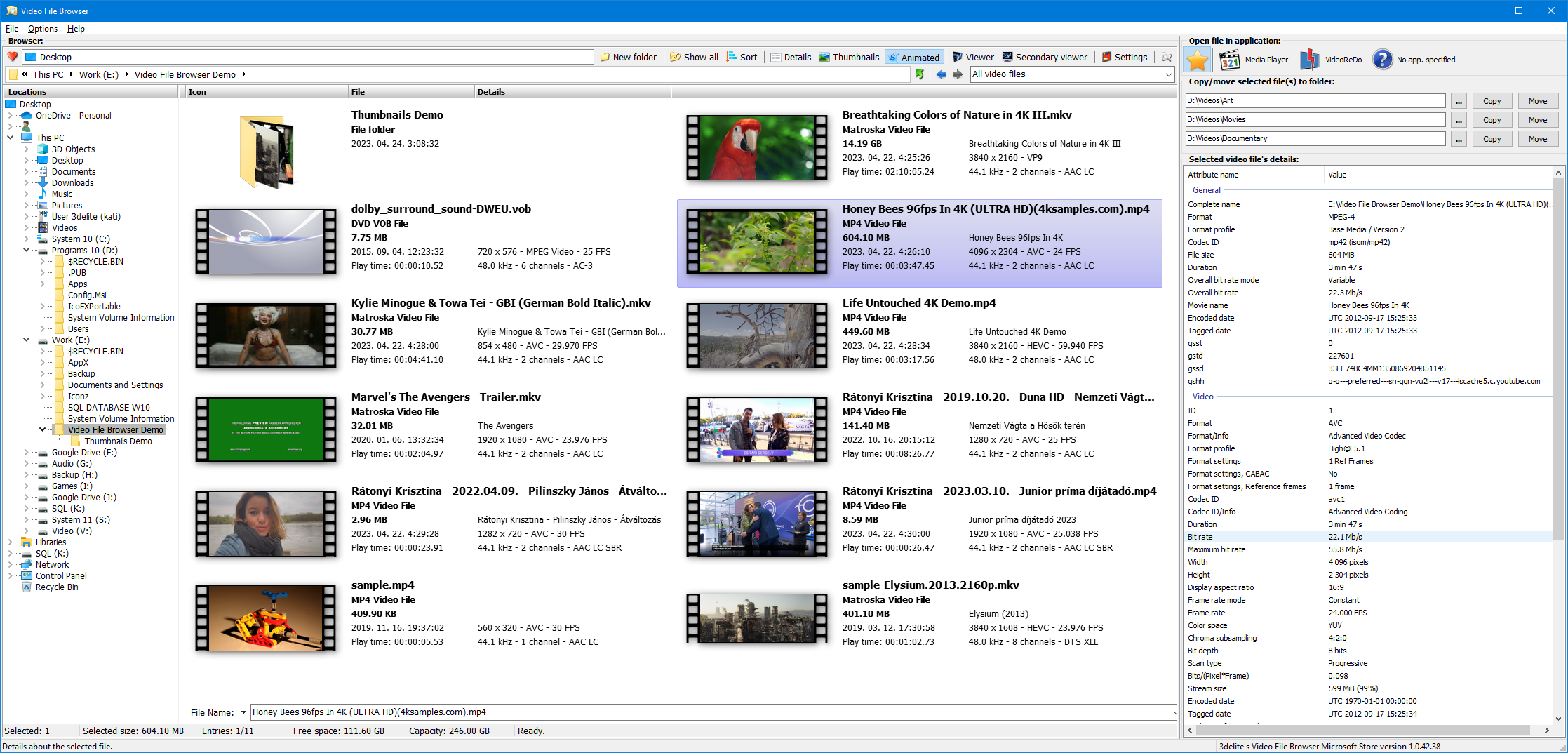The height and width of the screenshot is (753, 1568).
Task: Click the blue question mark app icon
Action: tap(1382, 60)
